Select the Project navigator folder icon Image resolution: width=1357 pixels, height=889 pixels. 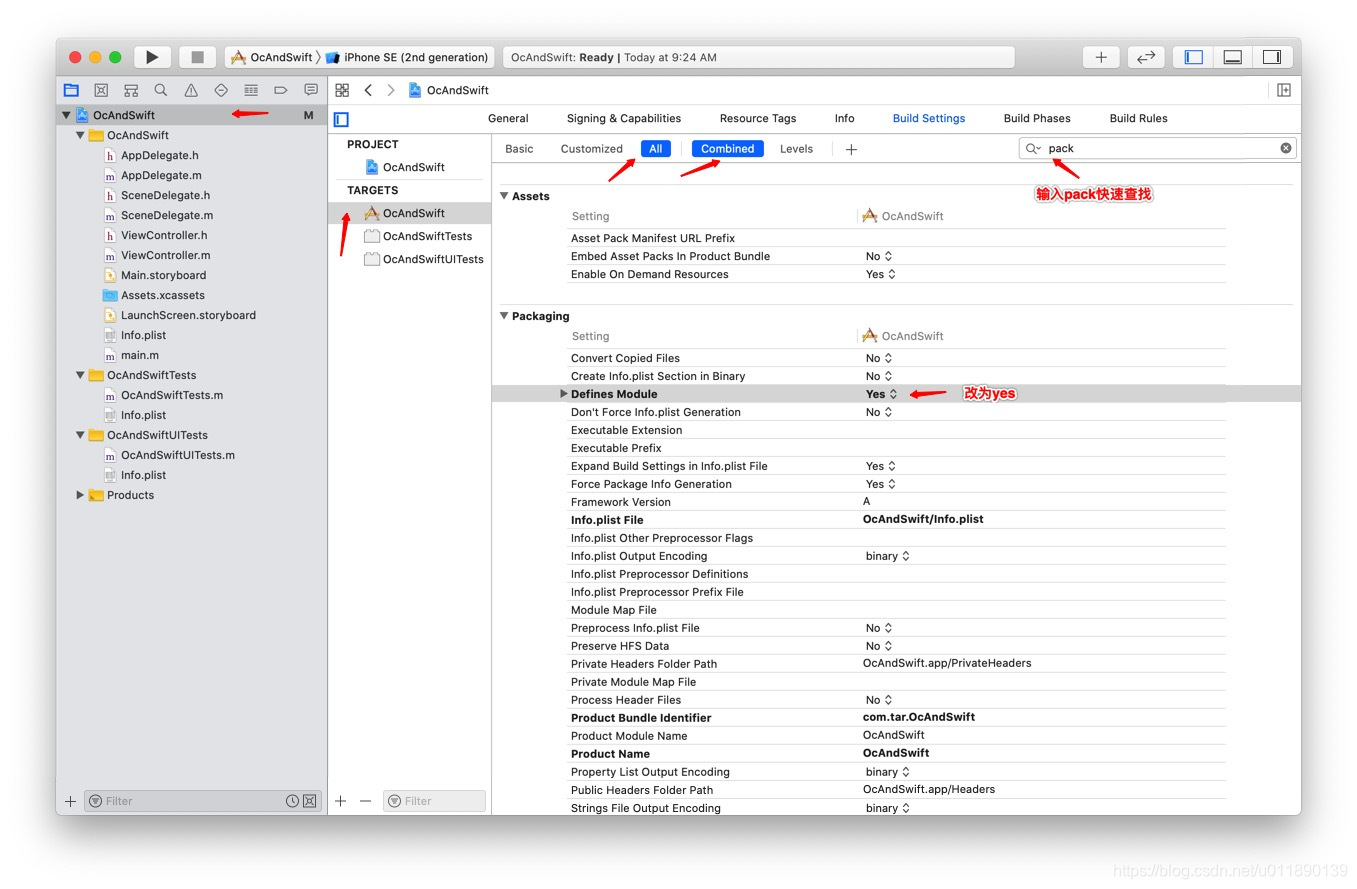pyautogui.click(x=71, y=90)
